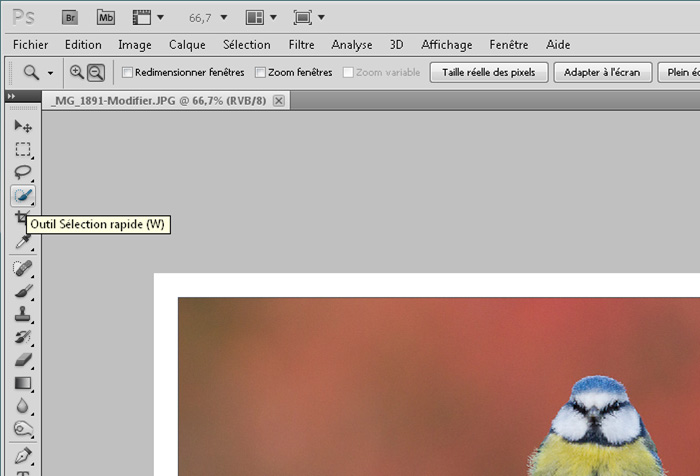Select the Lasso tool
This screenshot has width=700, height=476.
(x=23, y=172)
